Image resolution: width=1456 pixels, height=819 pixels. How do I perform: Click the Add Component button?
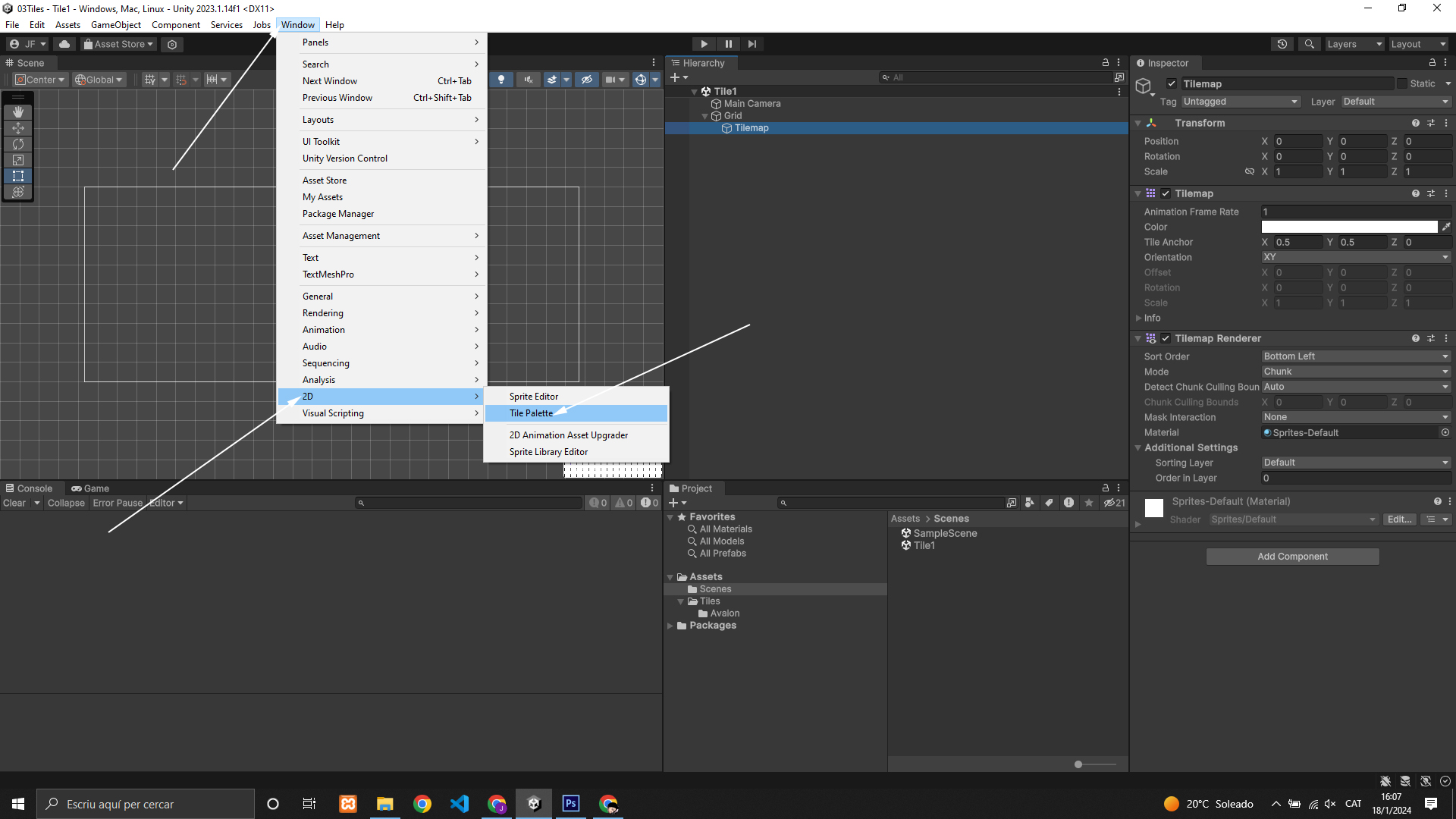pyautogui.click(x=1292, y=557)
